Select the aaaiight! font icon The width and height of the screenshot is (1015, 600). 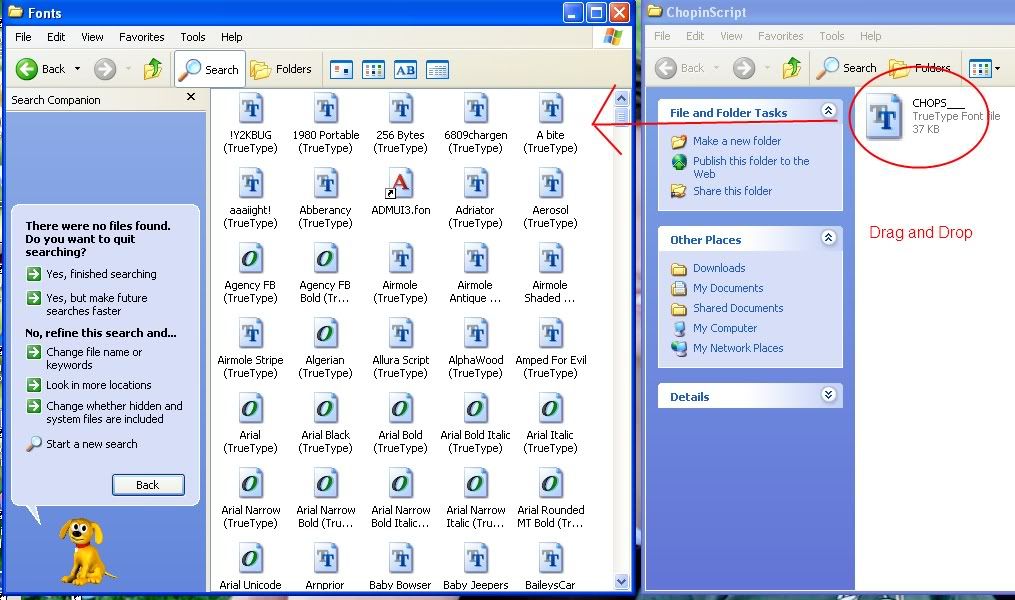pyautogui.click(x=251, y=184)
